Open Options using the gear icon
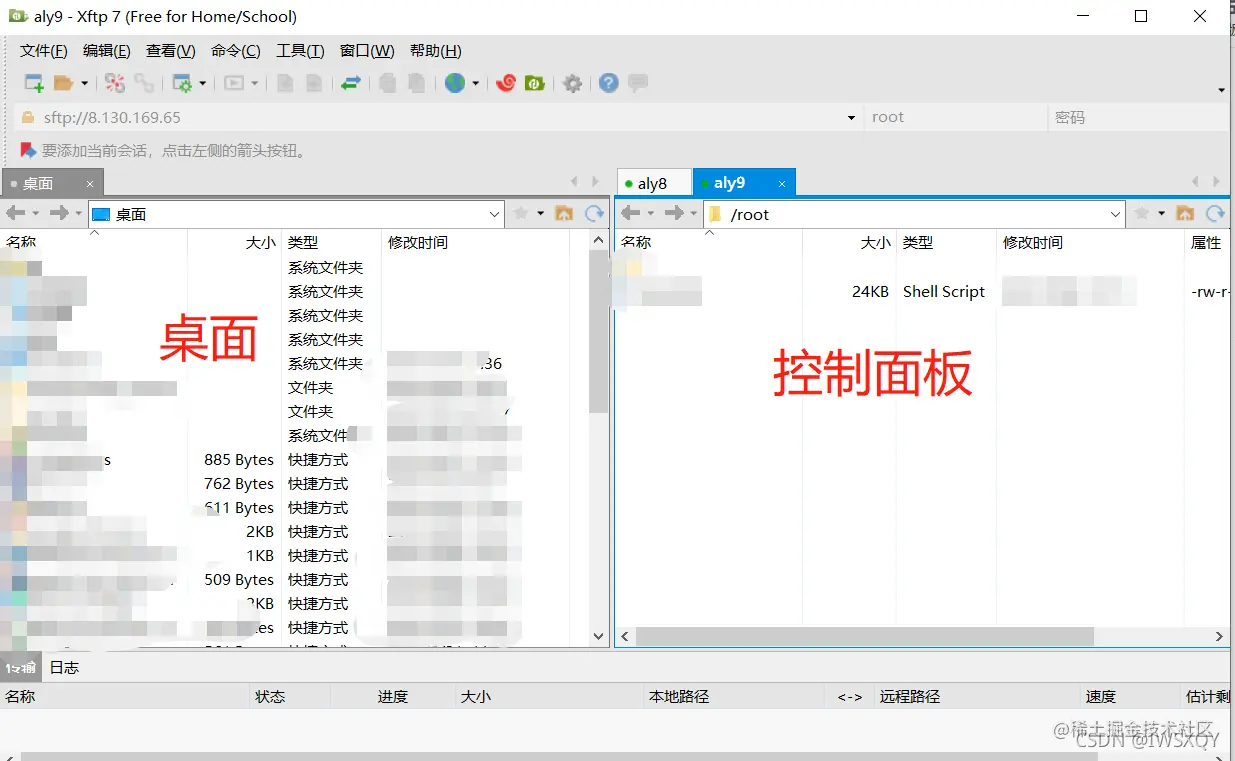Viewport: 1235px width, 761px height. click(571, 84)
